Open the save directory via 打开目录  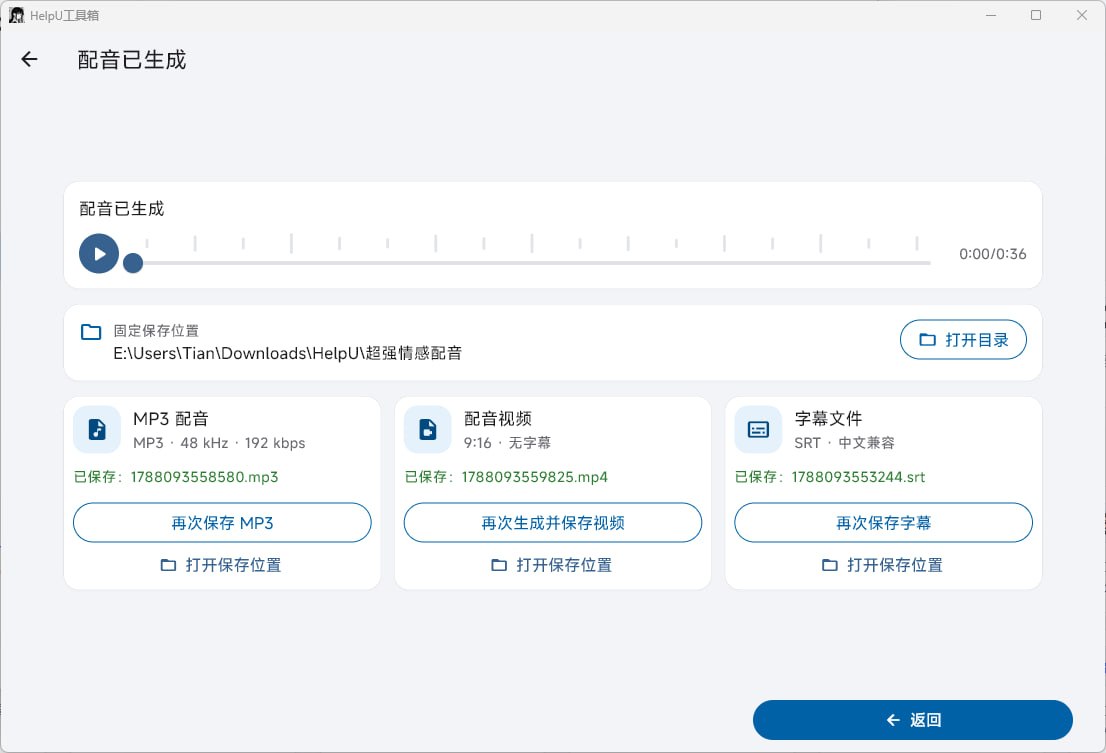(963, 340)
